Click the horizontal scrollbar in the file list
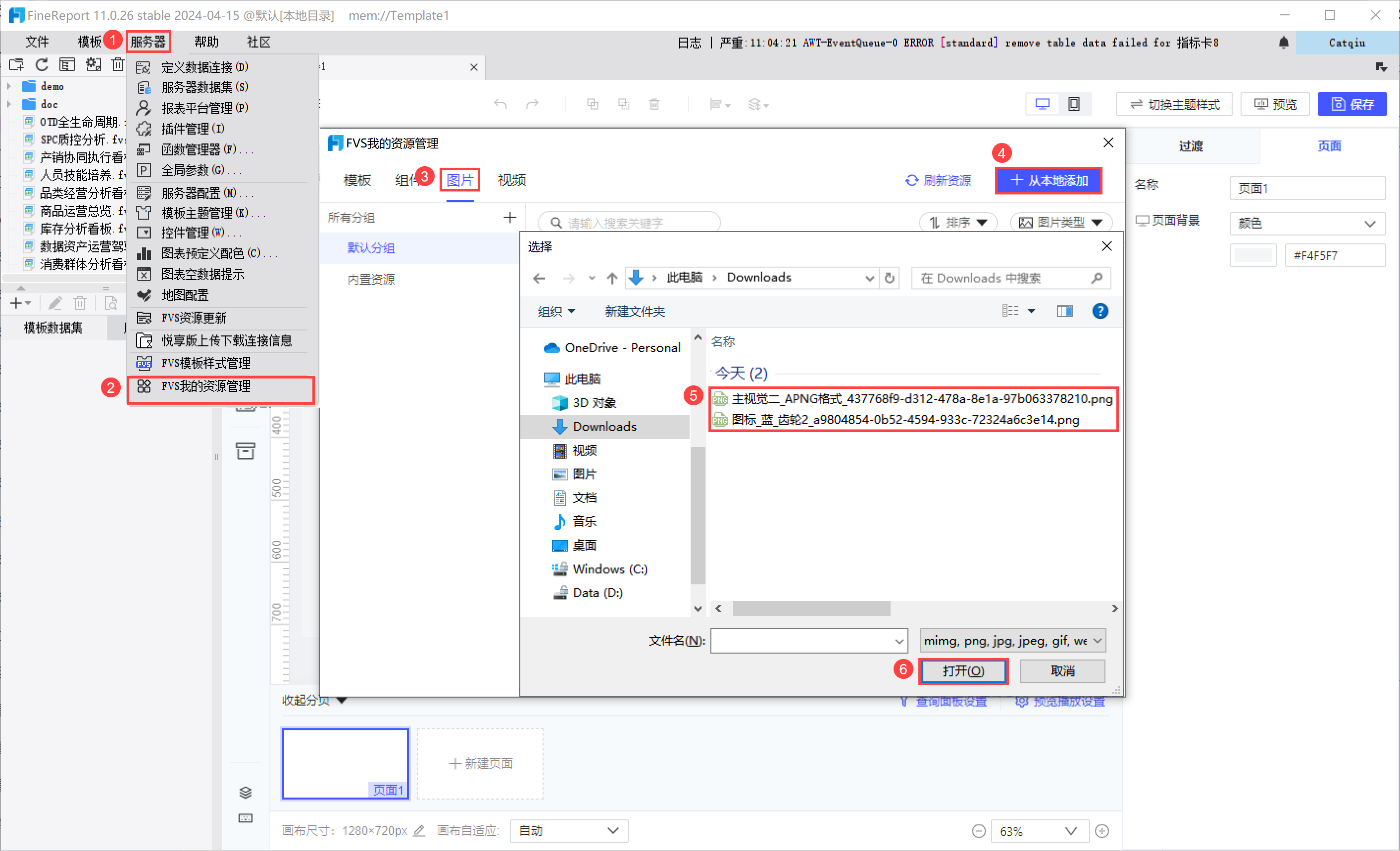The width and height of the screenshot is (1400, 851). click(811, 609)
